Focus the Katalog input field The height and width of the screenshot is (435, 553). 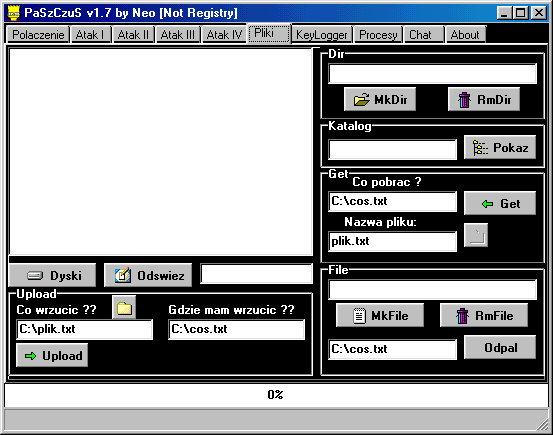pyautogui.click(x=393, y=149)
